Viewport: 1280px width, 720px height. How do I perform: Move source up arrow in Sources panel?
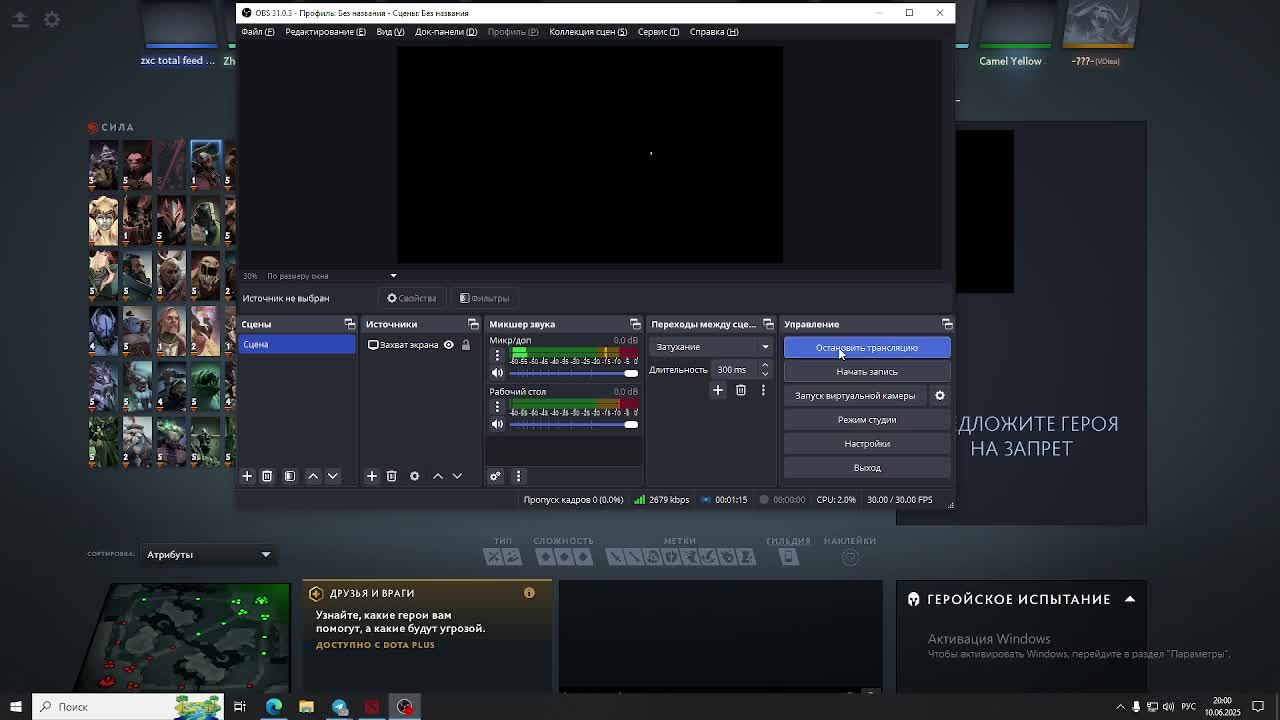click(x=437, y=476)
